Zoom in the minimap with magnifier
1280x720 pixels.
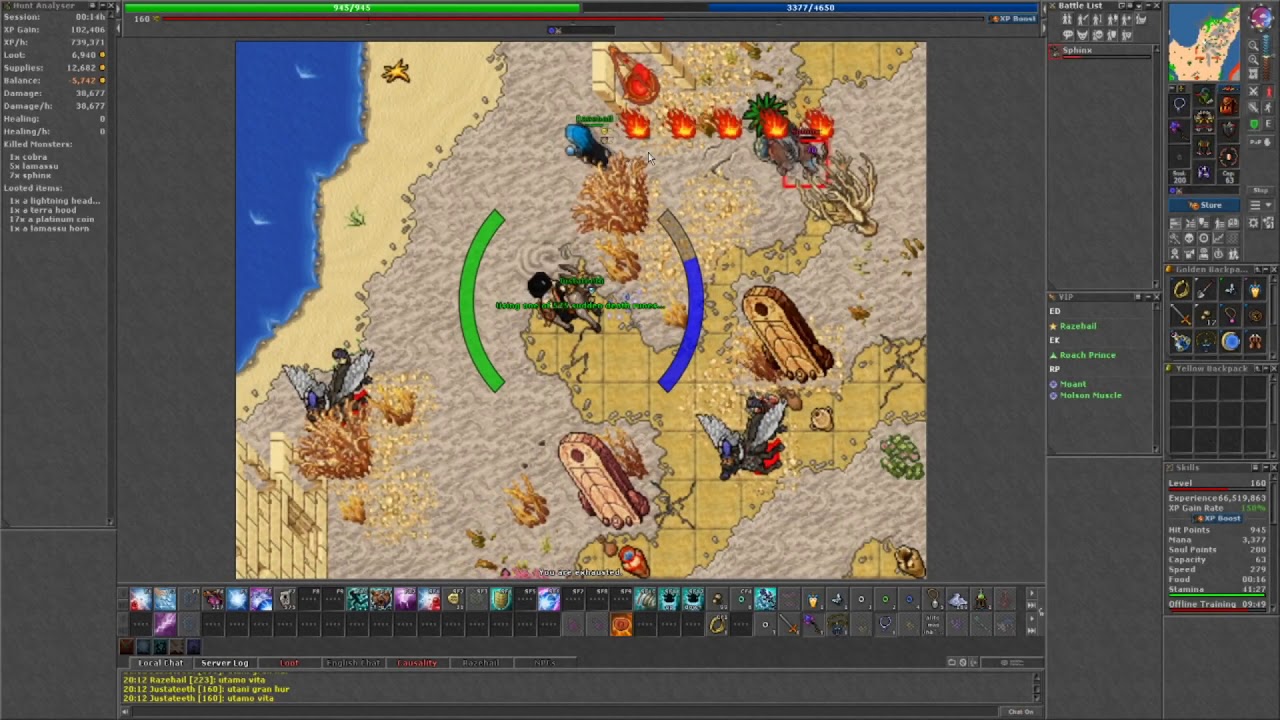pos(1253,59)
